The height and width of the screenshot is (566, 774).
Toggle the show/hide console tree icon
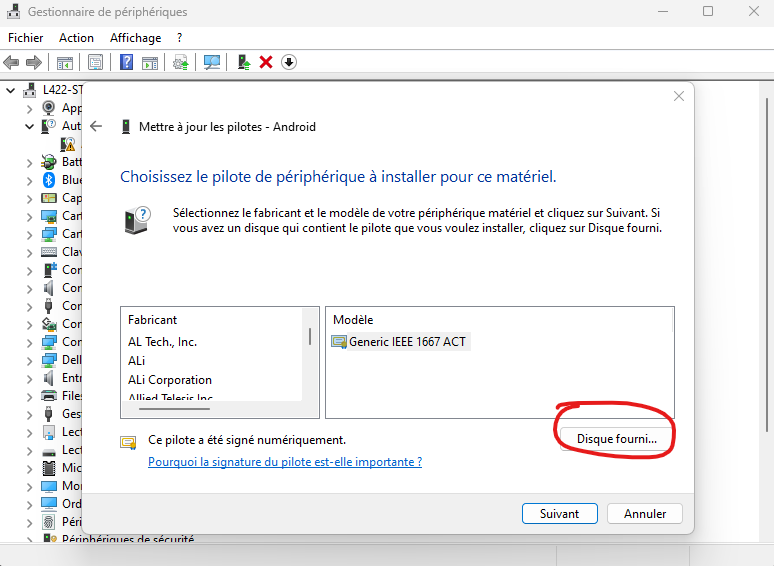65,62
